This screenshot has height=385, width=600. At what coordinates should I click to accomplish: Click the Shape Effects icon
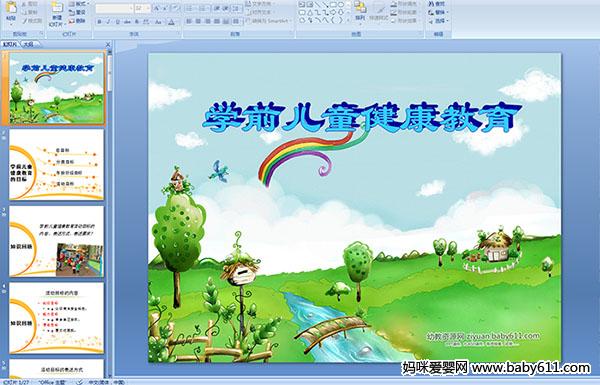(394, 21)
